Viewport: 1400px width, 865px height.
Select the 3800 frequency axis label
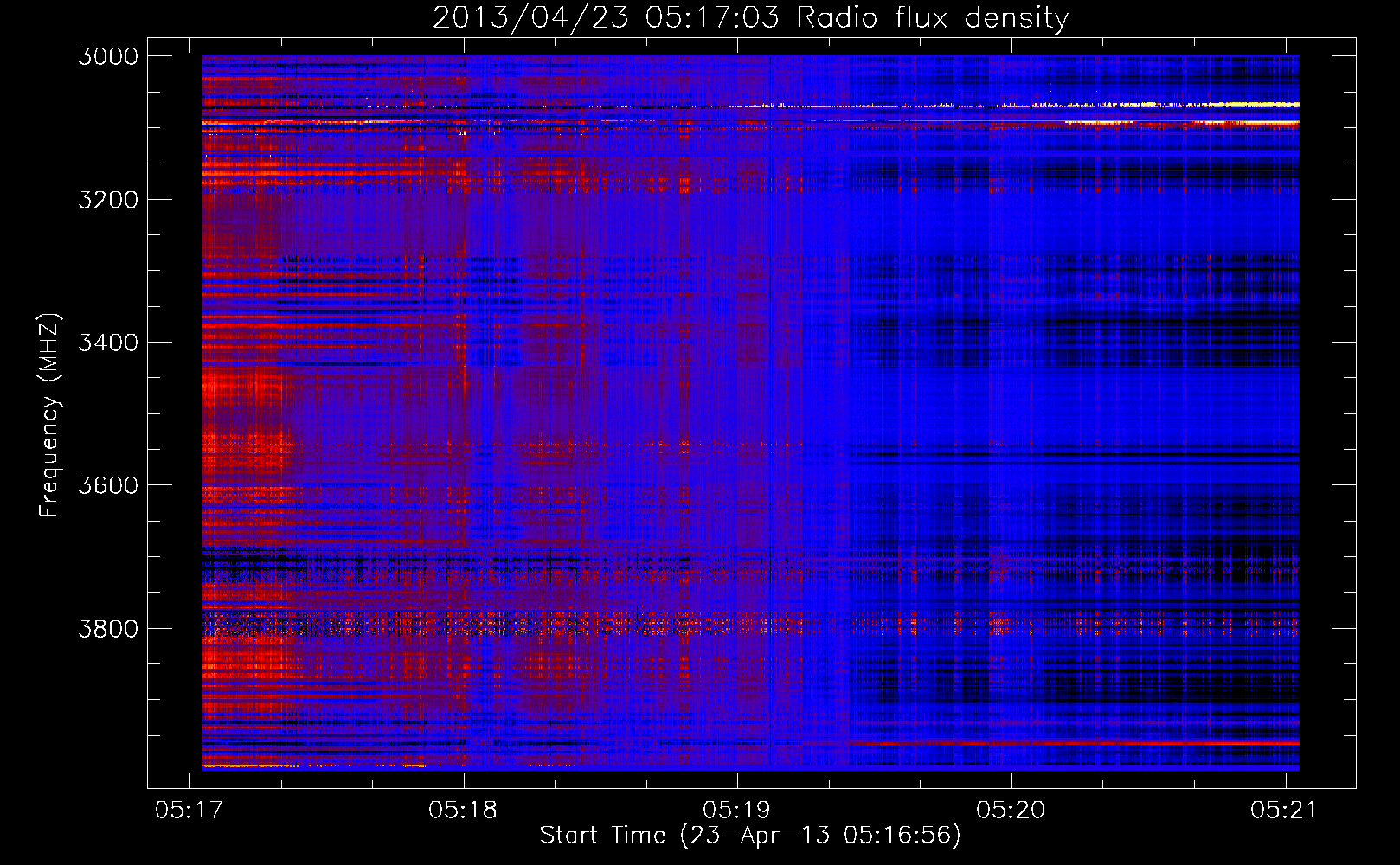pos(108,628)
